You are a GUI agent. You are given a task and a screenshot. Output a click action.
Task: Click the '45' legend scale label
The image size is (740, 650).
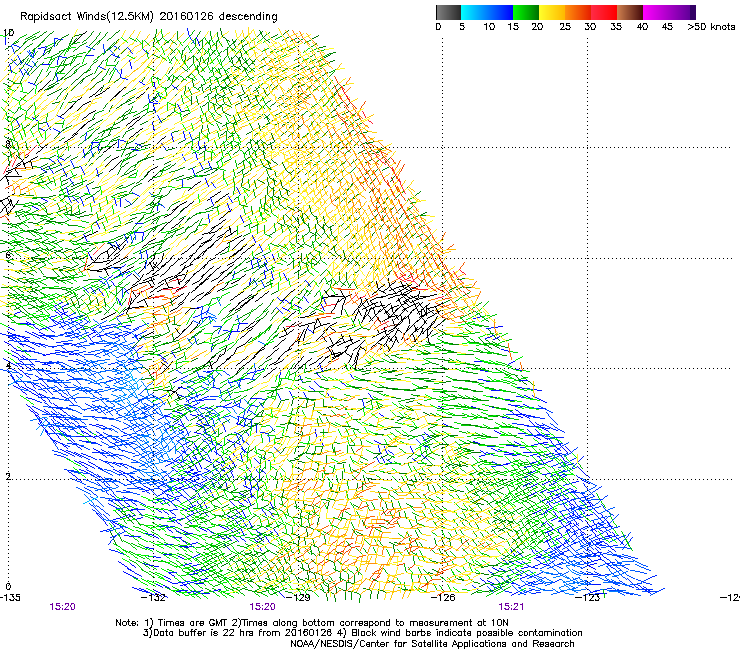pyautogui.click(x=667, y=27)
